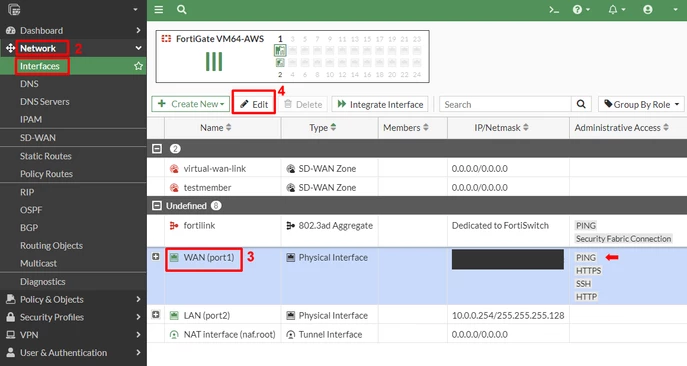Open the search magnifier in top bar
The height and width of the screenshot is (366, 687).
[x=181, y=9]
